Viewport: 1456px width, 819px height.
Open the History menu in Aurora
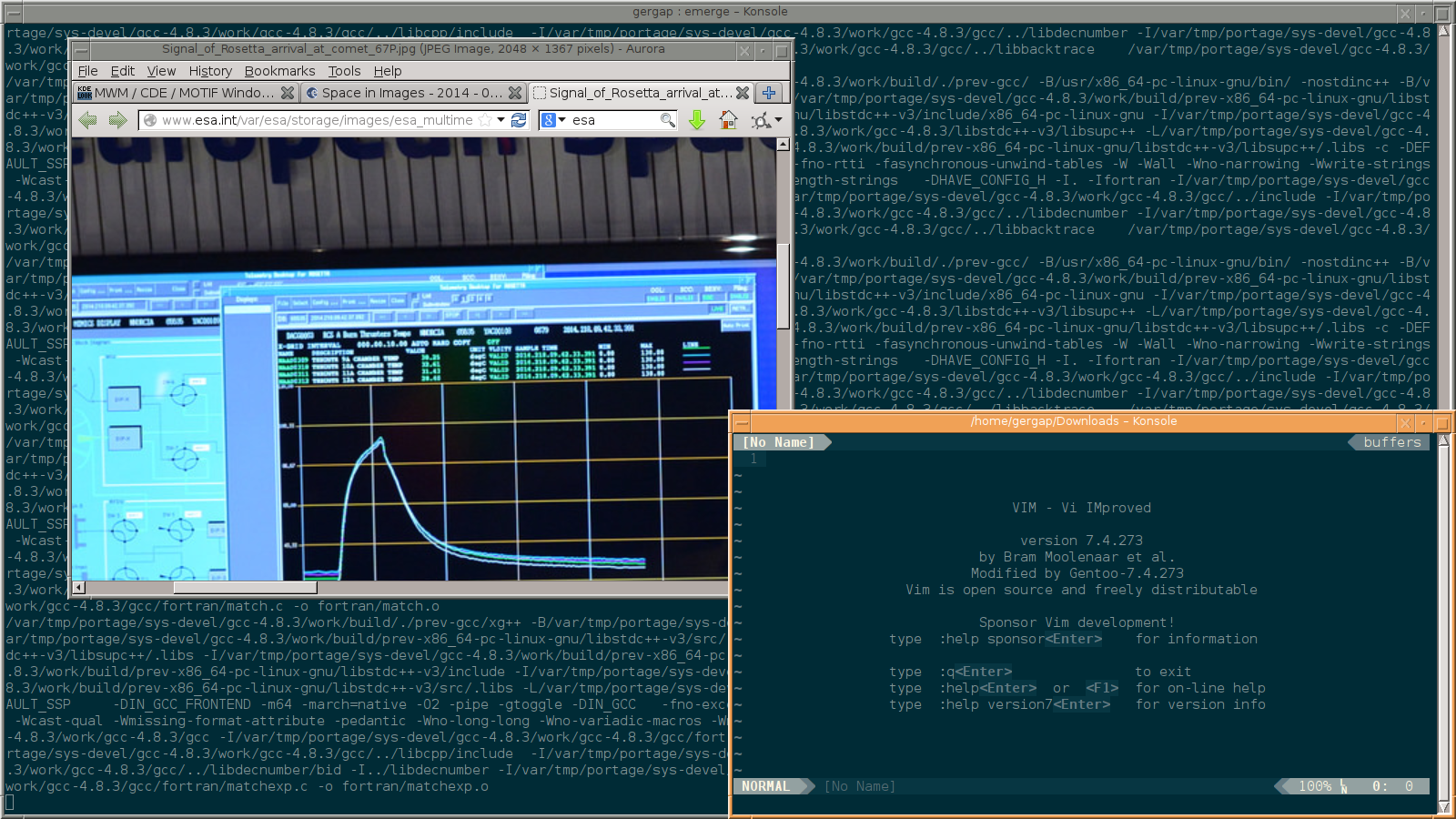pyautogui.click(x=210, y=71)
